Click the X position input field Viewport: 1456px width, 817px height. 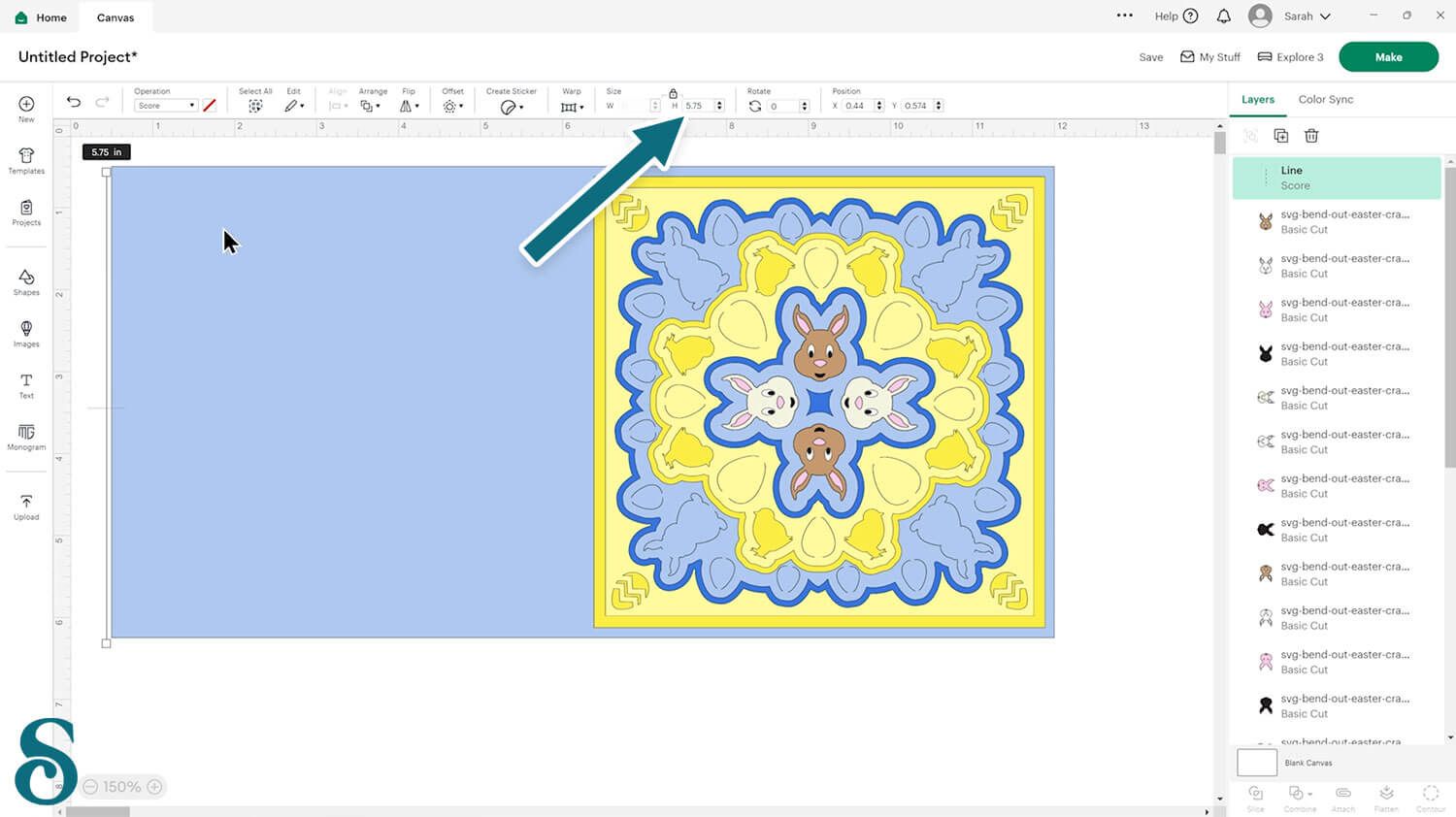point(858,106)
